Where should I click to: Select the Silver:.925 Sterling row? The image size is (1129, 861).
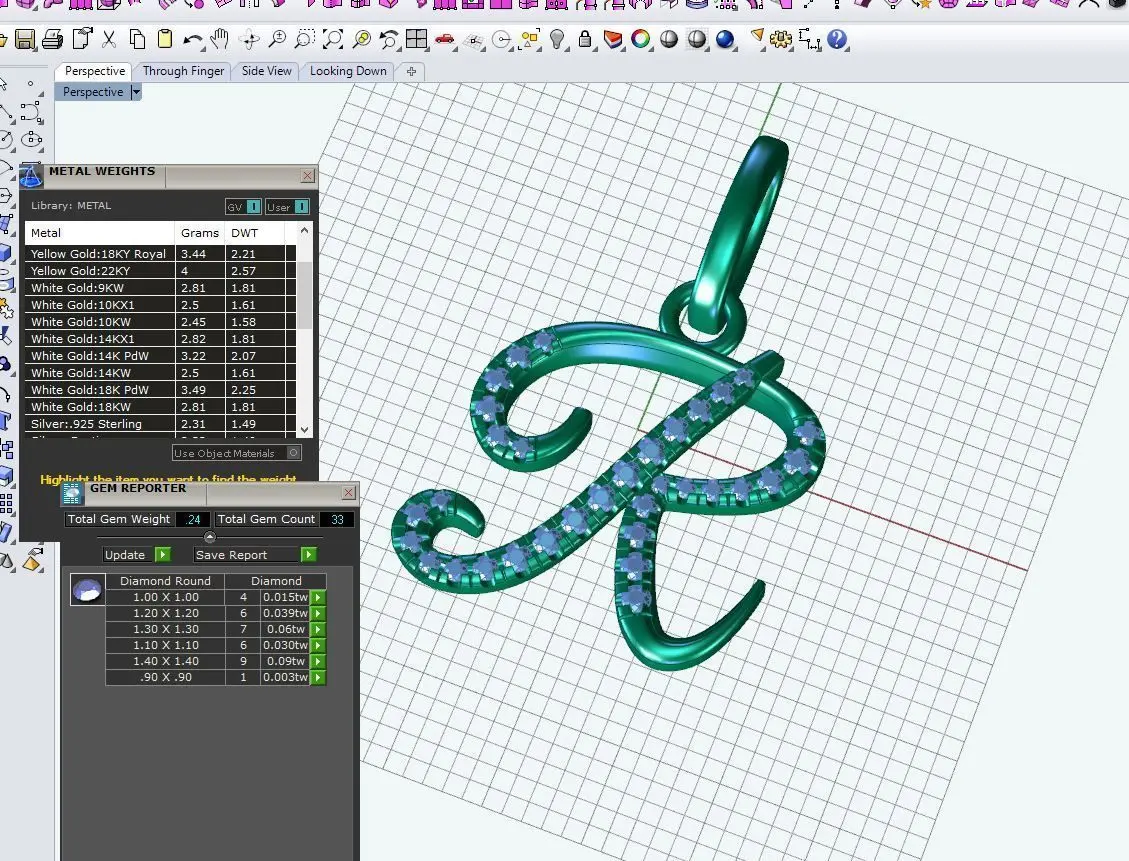160,424
